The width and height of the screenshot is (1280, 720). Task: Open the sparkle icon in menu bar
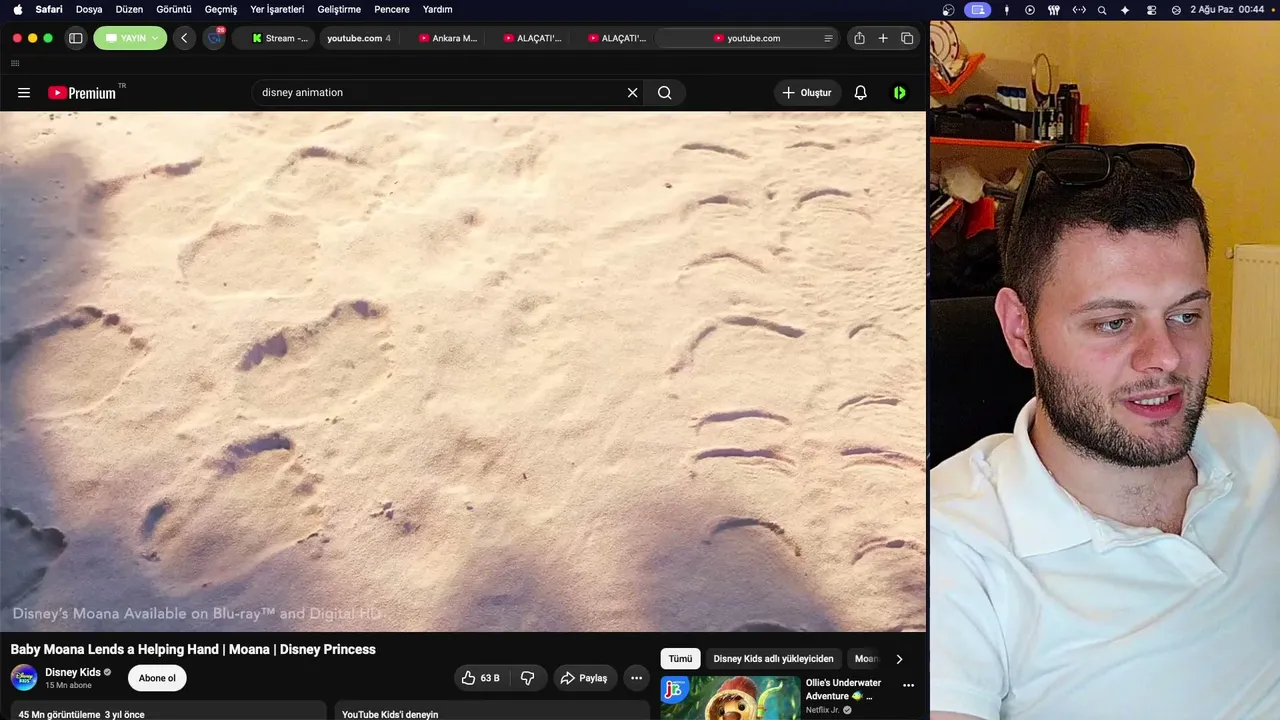tap(1125, 10)
